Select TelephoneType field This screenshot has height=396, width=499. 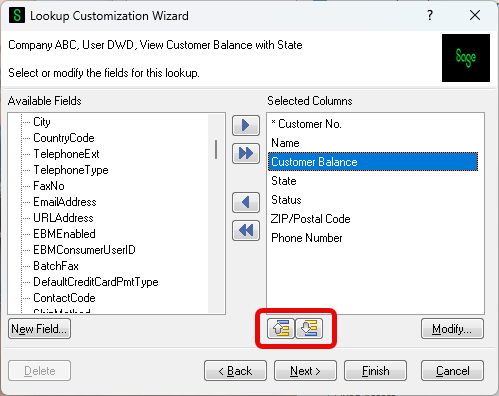(x=71, y=170)
